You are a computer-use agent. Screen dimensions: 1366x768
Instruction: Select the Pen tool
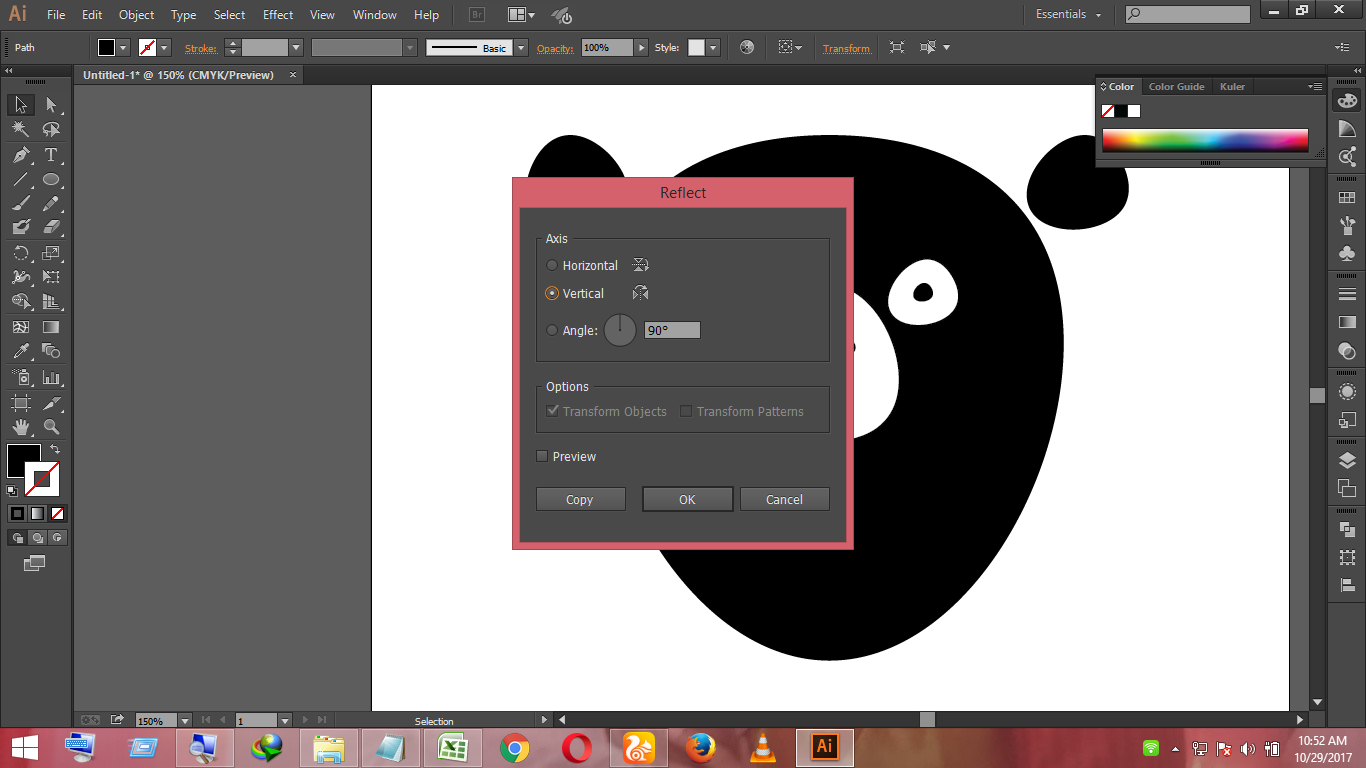pos(21,155)
